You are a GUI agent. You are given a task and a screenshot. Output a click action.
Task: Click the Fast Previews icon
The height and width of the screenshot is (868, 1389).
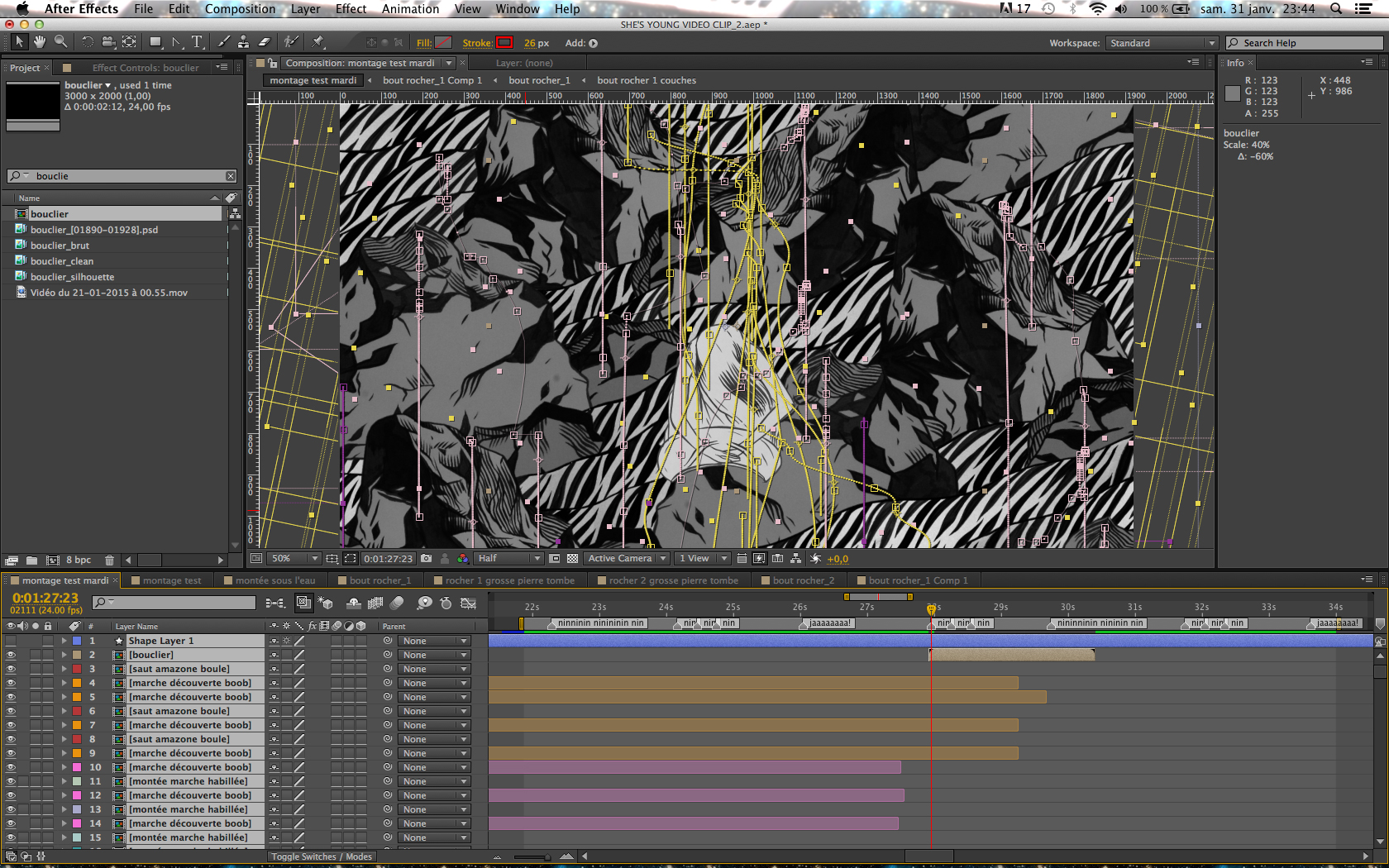(759, 559)
